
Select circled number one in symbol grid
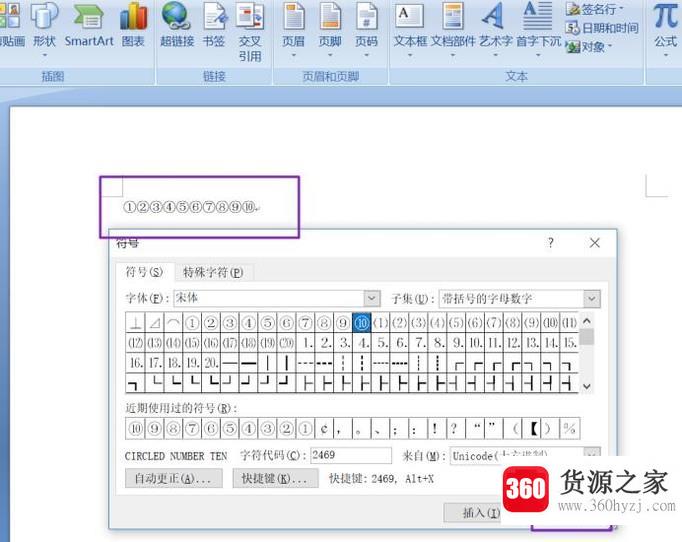[x=192, y=322]
